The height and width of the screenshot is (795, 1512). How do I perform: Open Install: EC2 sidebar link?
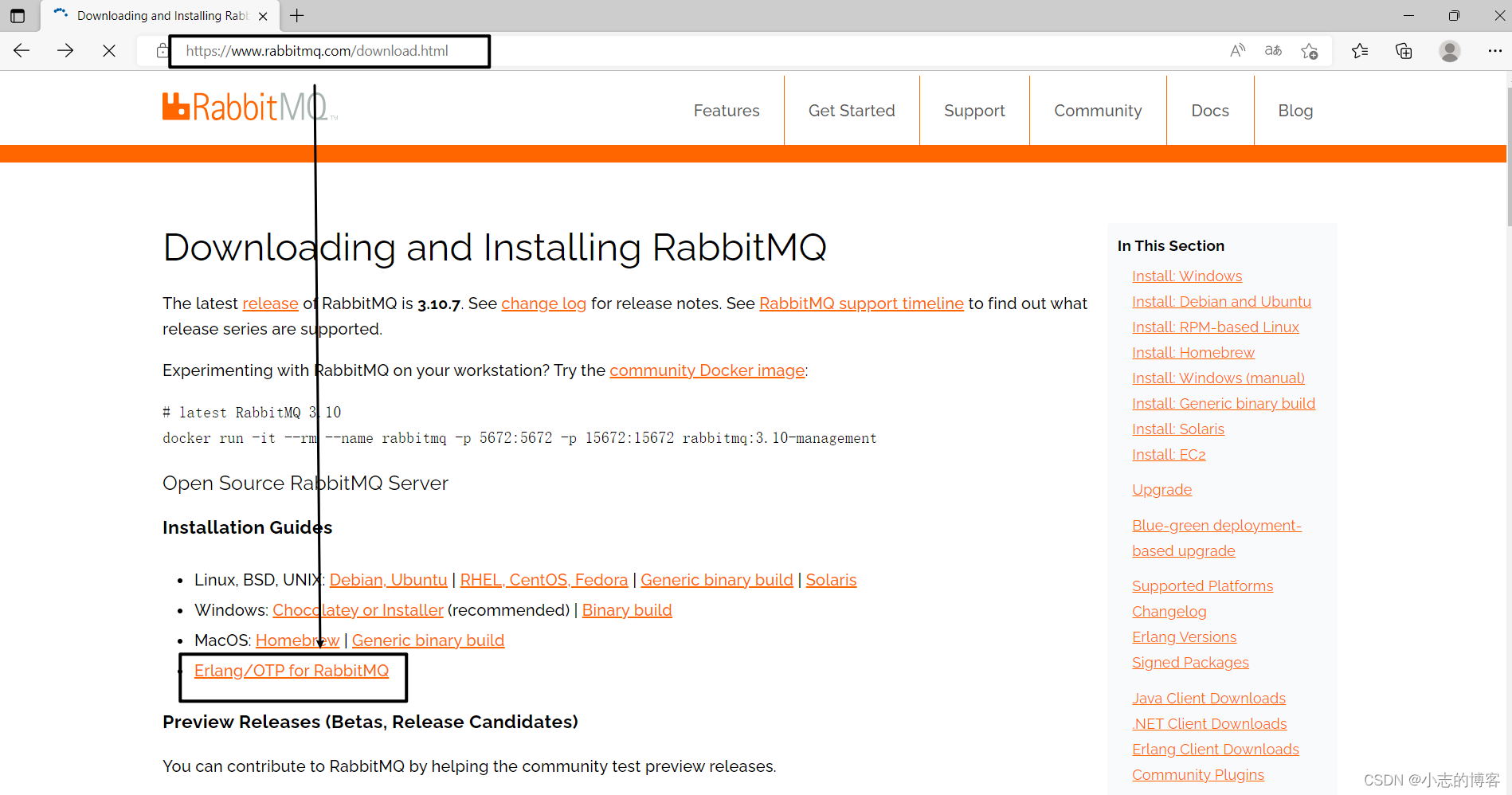tap(1169, 455)
